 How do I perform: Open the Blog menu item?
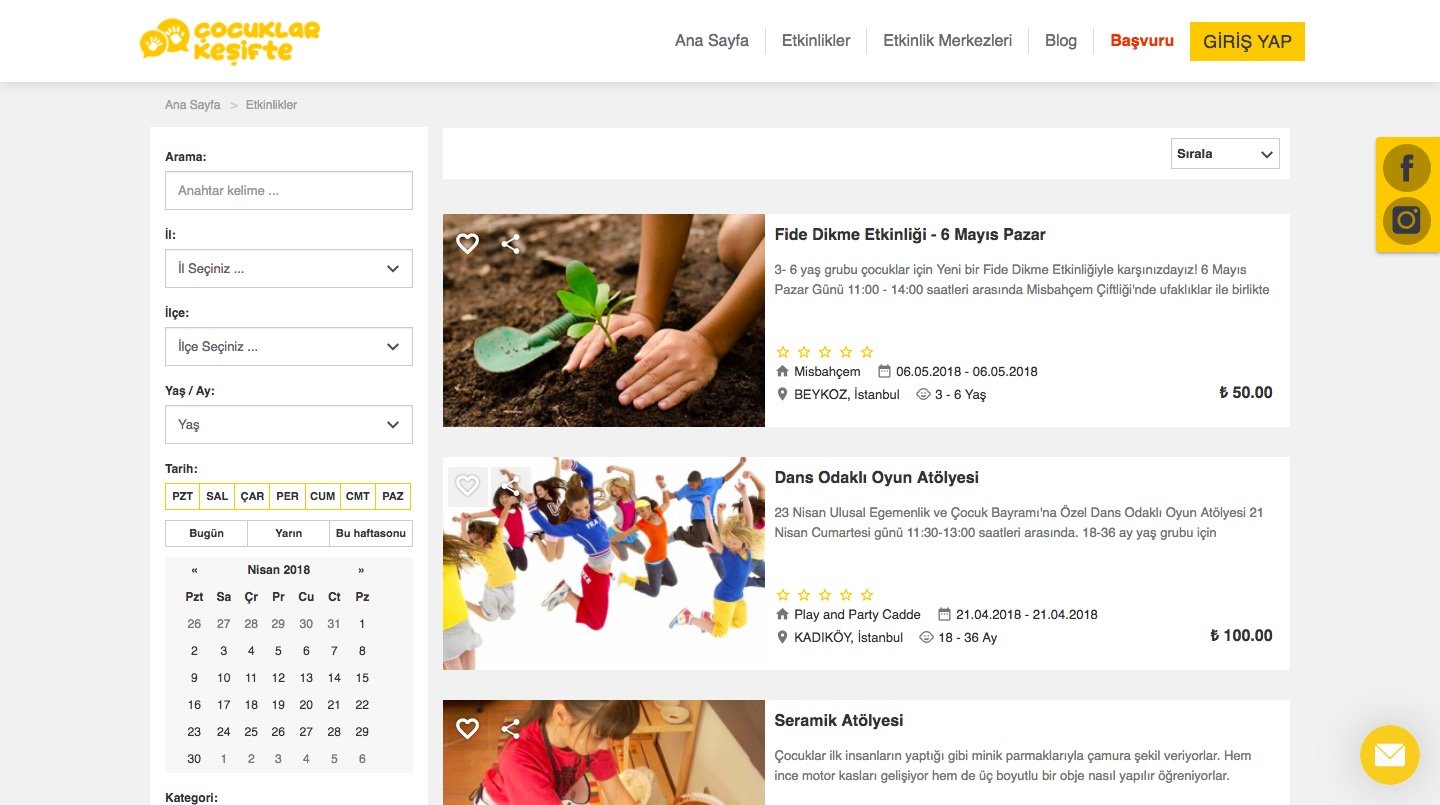point(1061,41)
